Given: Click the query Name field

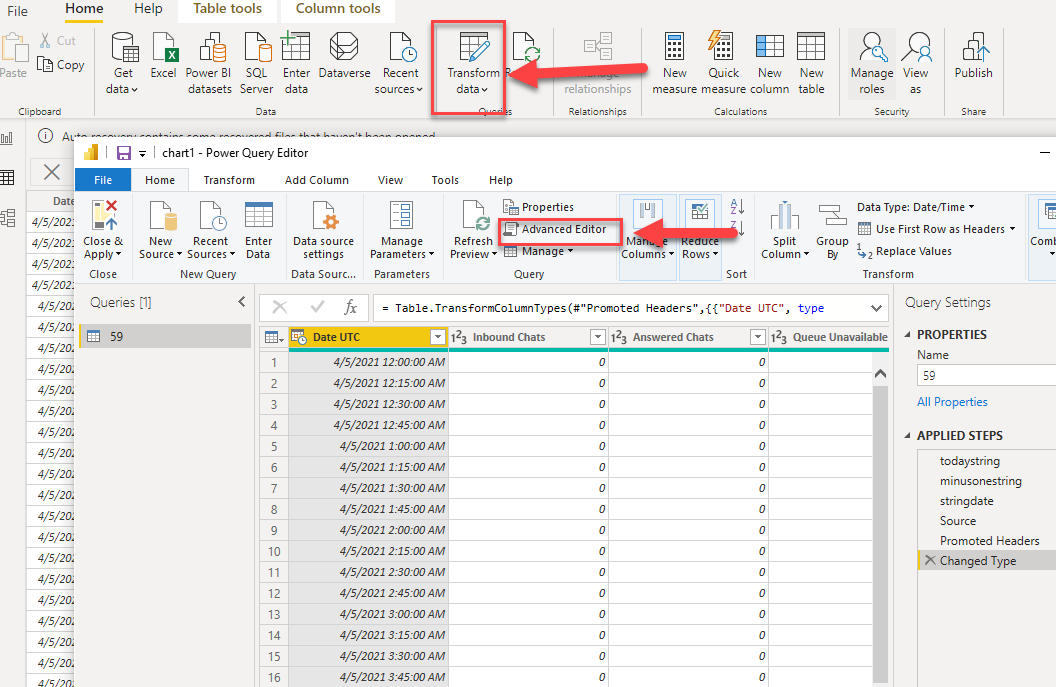Looking at the screenshot, I should tap(986, 375).
